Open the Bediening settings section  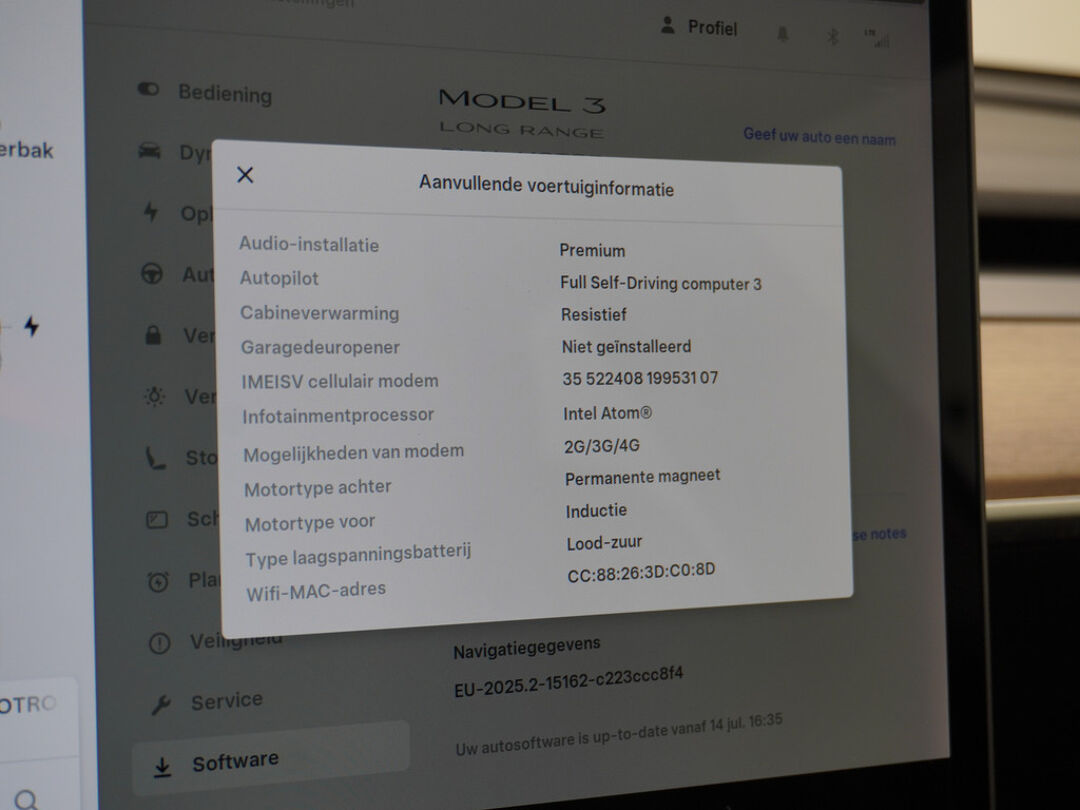coord(205,93)
